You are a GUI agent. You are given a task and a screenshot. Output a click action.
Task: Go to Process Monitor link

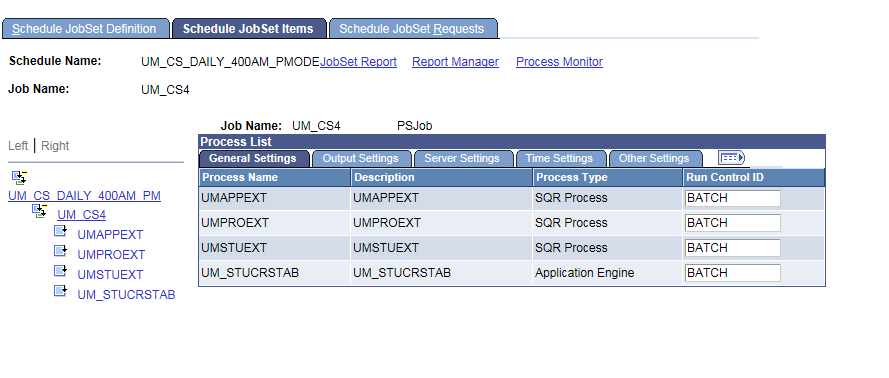pyautogui.click(x=559, y=62)
